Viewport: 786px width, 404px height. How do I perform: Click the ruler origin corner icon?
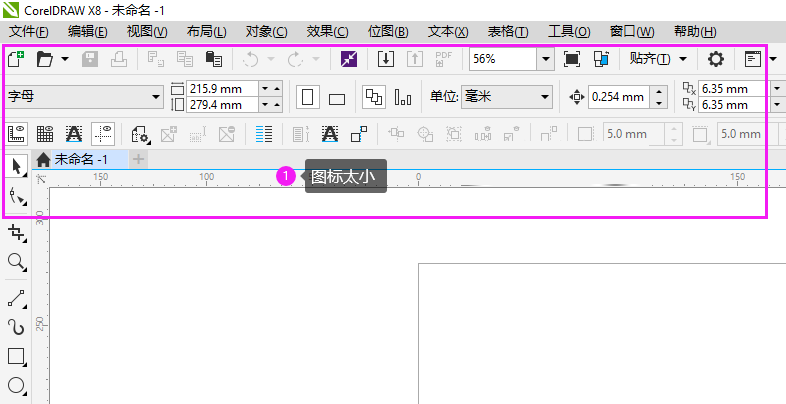pos(42,178)
